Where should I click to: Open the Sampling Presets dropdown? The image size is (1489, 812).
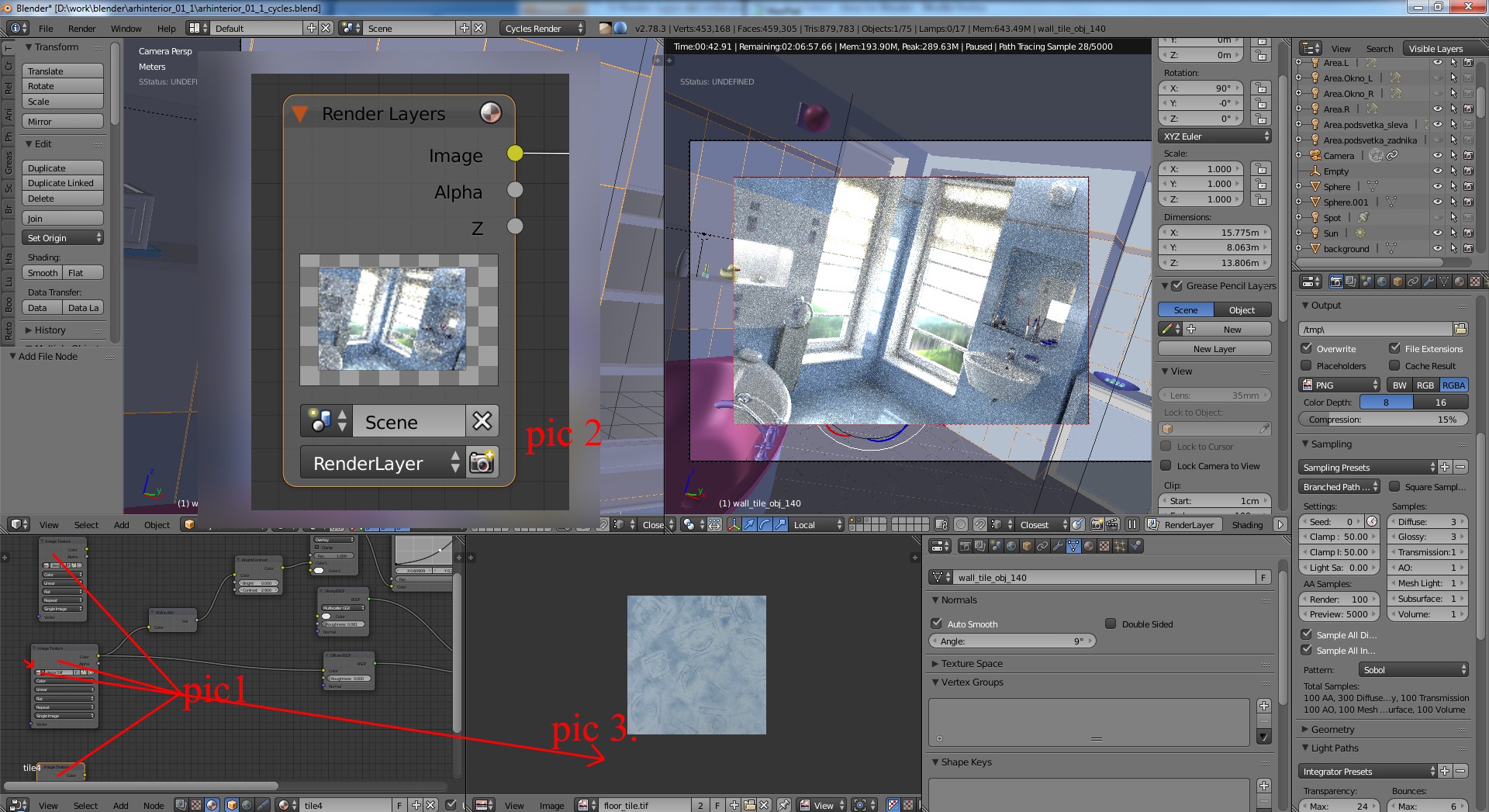(x=1368, y=467)
